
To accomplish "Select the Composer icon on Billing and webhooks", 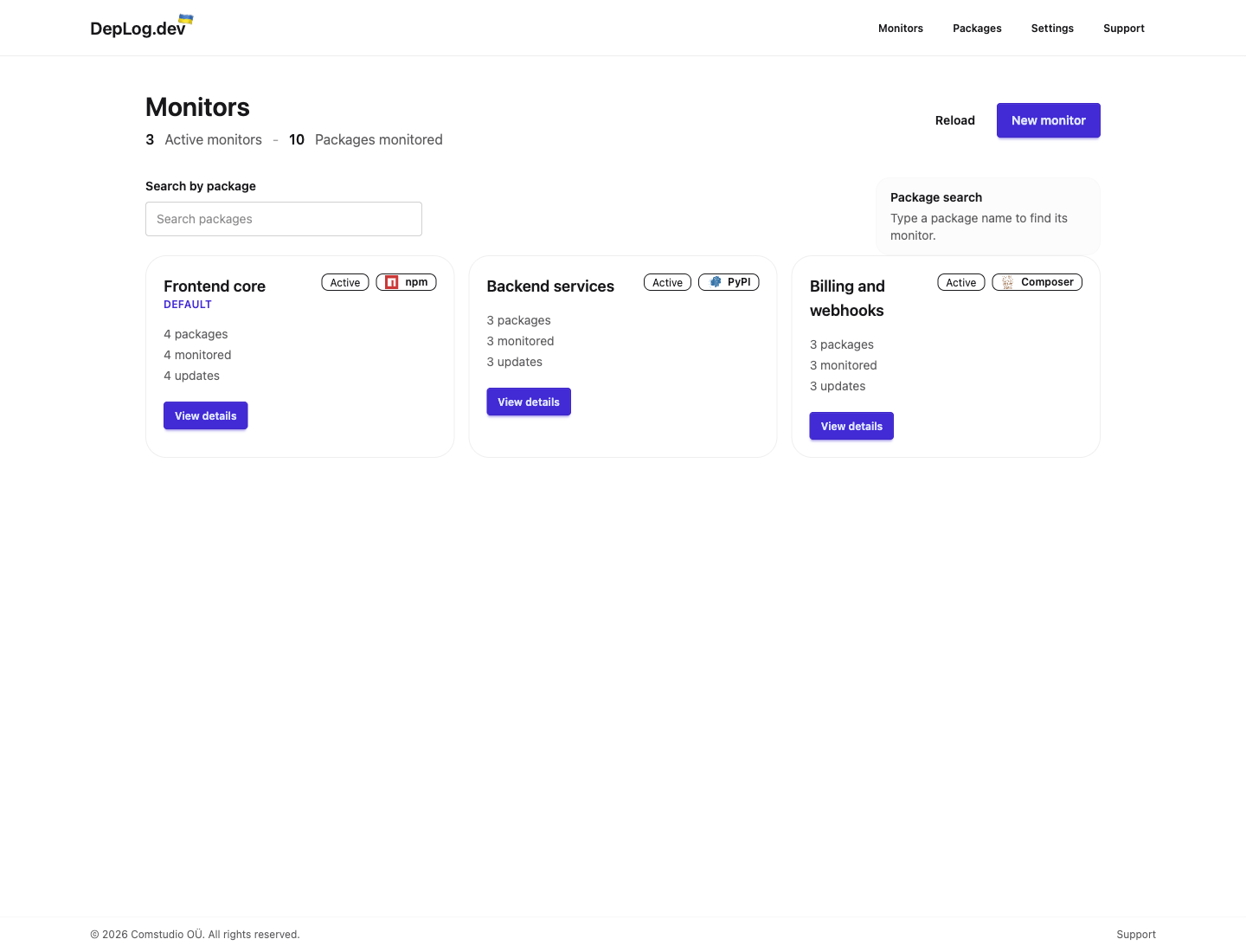I will point(1006,282).
